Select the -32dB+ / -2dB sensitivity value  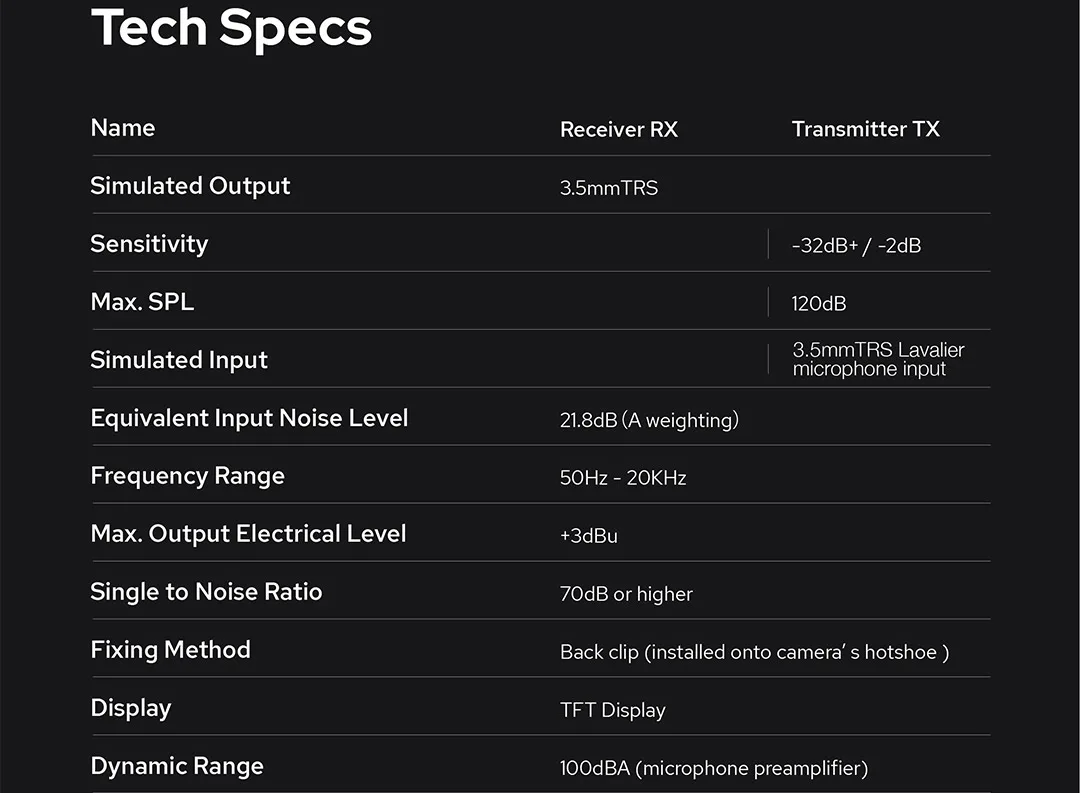[x=856, y=245]
